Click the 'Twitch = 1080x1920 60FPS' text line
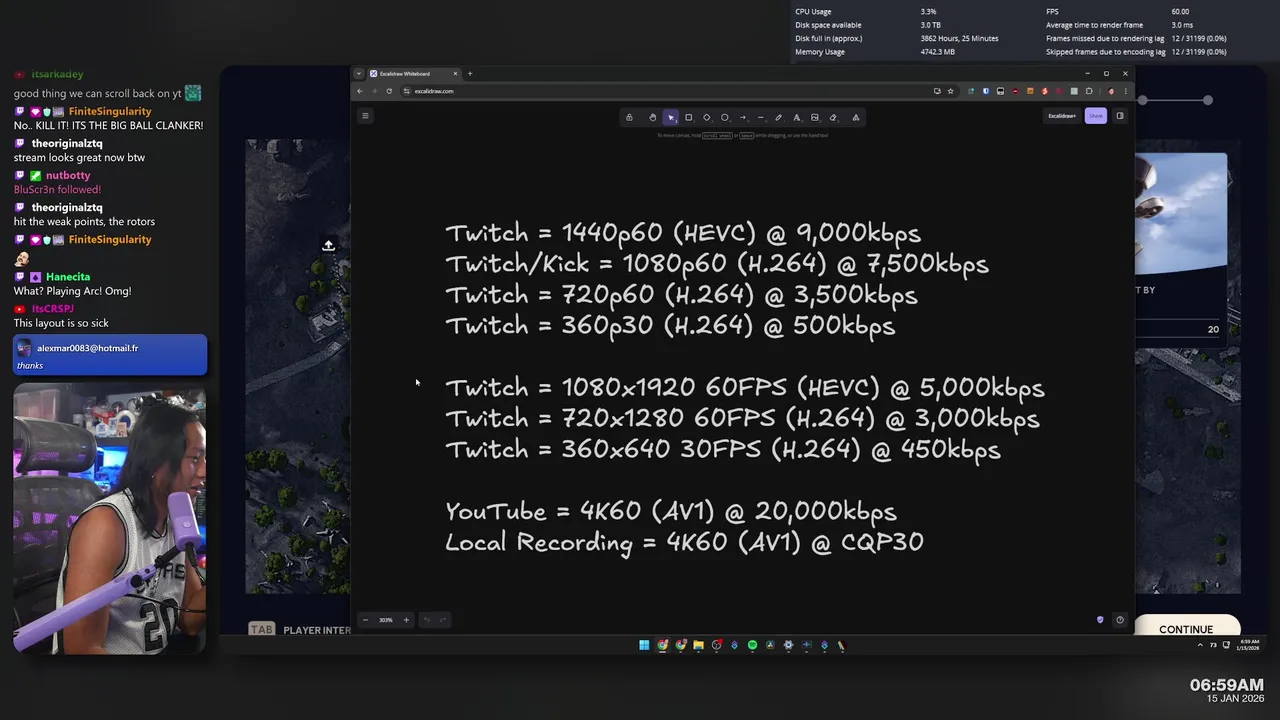This screenshot has width=1280, height=720. point(745,388)
